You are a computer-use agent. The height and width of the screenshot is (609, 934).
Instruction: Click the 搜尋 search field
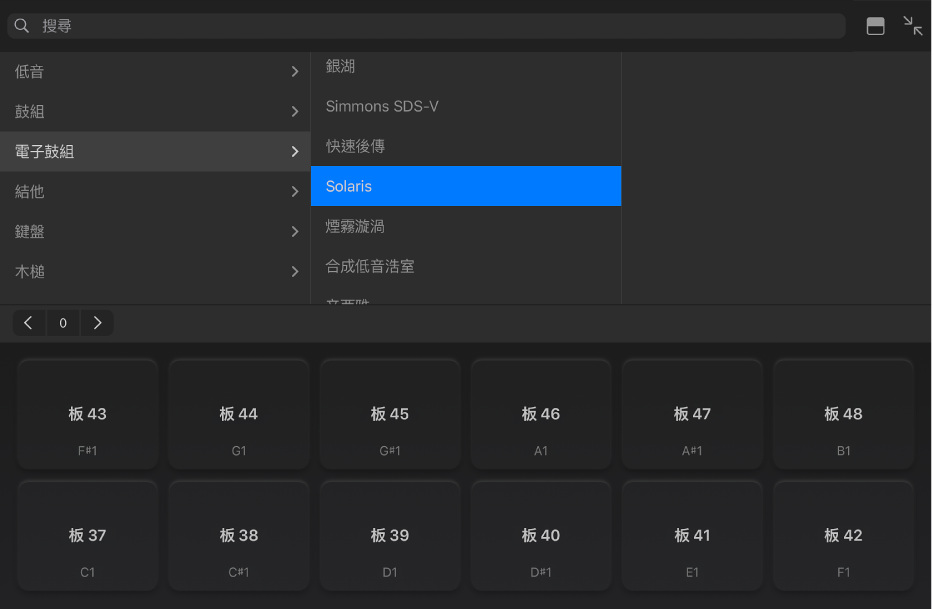[427, 26]
